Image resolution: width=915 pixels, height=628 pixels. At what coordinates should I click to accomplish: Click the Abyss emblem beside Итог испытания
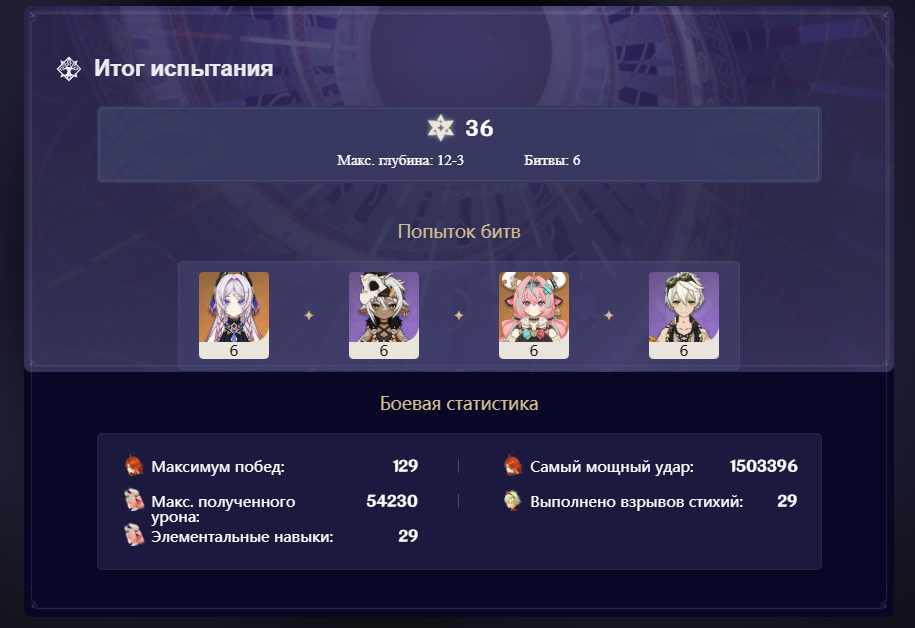point(69,69)
